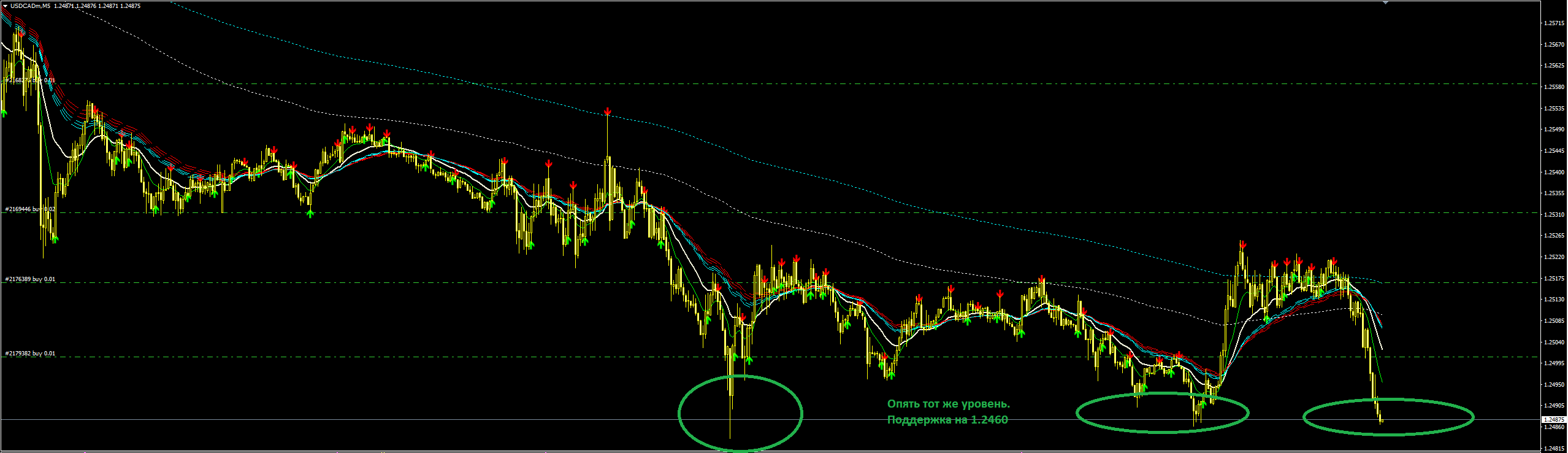Select the USDCADm,M5 chart title text

point(30,6)
